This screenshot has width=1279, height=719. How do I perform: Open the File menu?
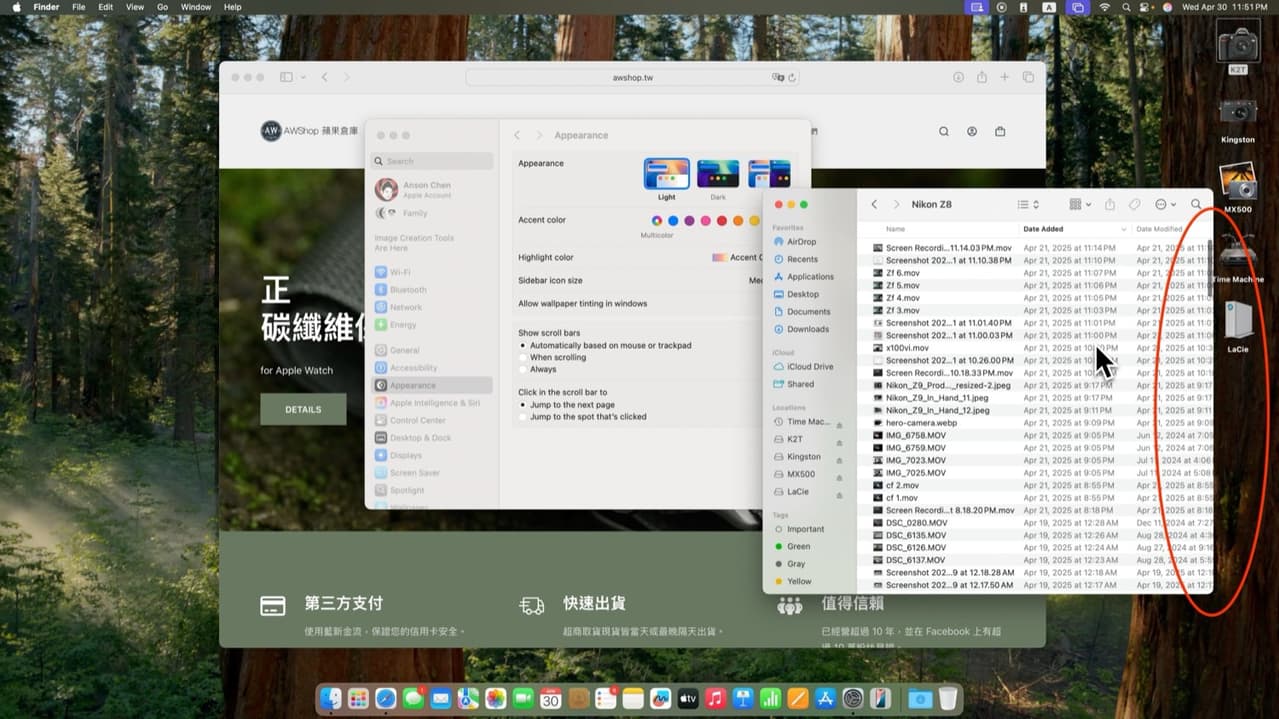coord(78,7)
